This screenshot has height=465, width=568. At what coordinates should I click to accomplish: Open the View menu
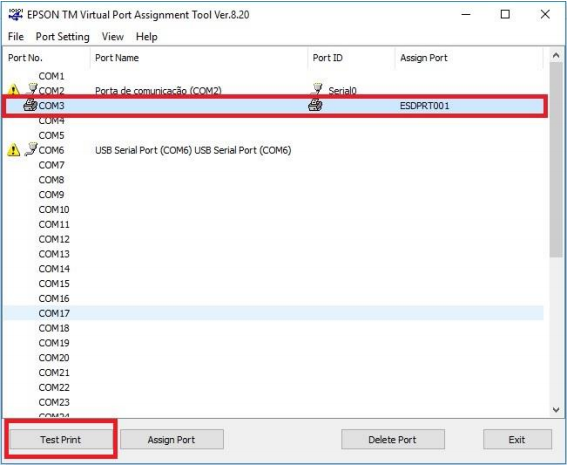pos(113,37)
